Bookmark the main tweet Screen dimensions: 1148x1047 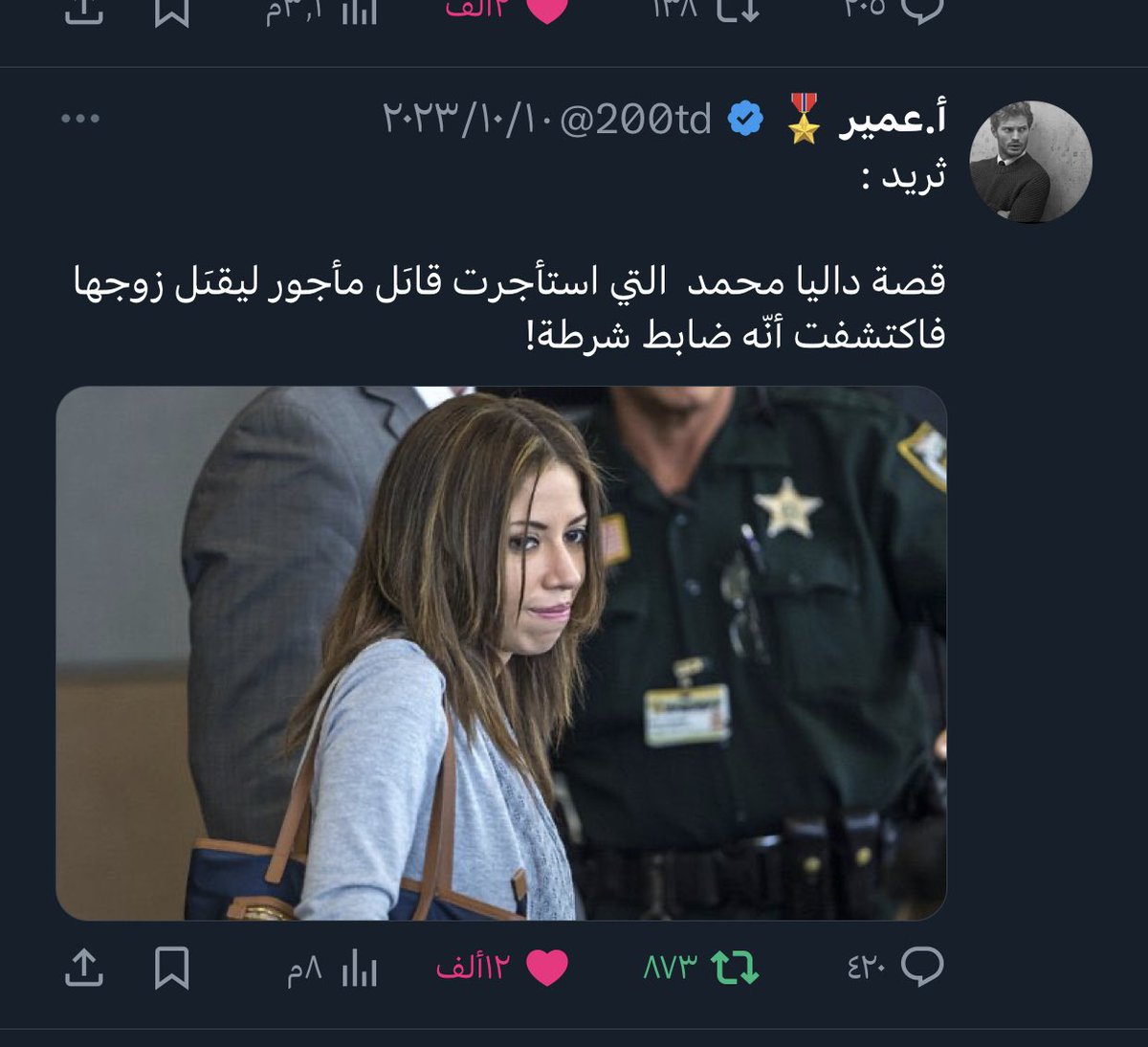pyautogui.click(x=172, y=969)
